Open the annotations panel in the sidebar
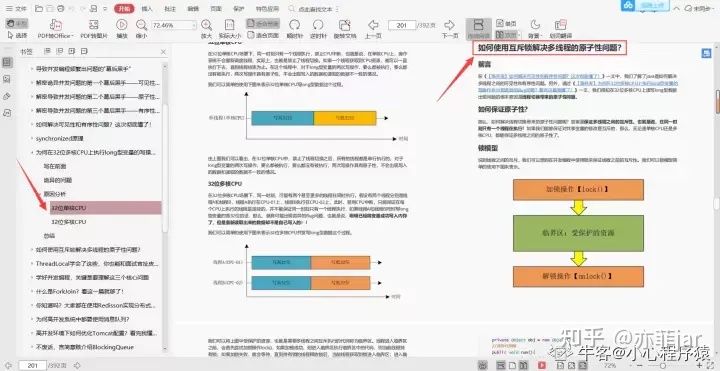This screenshot has width=720, height=371. coord(7,96)
